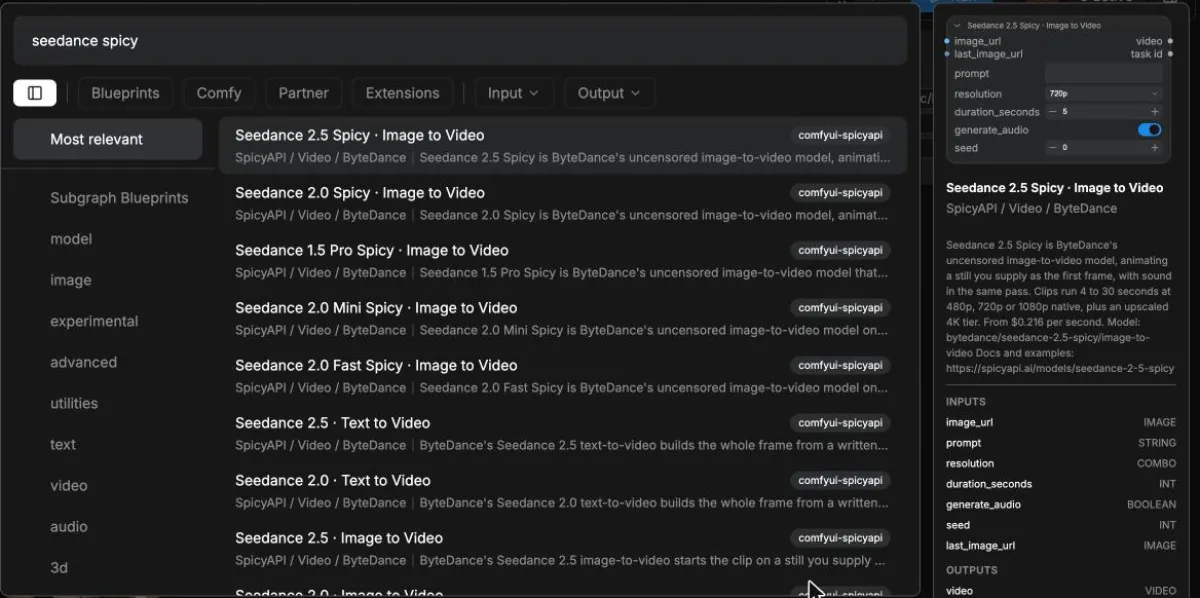Filter results by Blueprints
Image resolution: width=1200 pixels, height=598 pixels.
click(125, 93)
